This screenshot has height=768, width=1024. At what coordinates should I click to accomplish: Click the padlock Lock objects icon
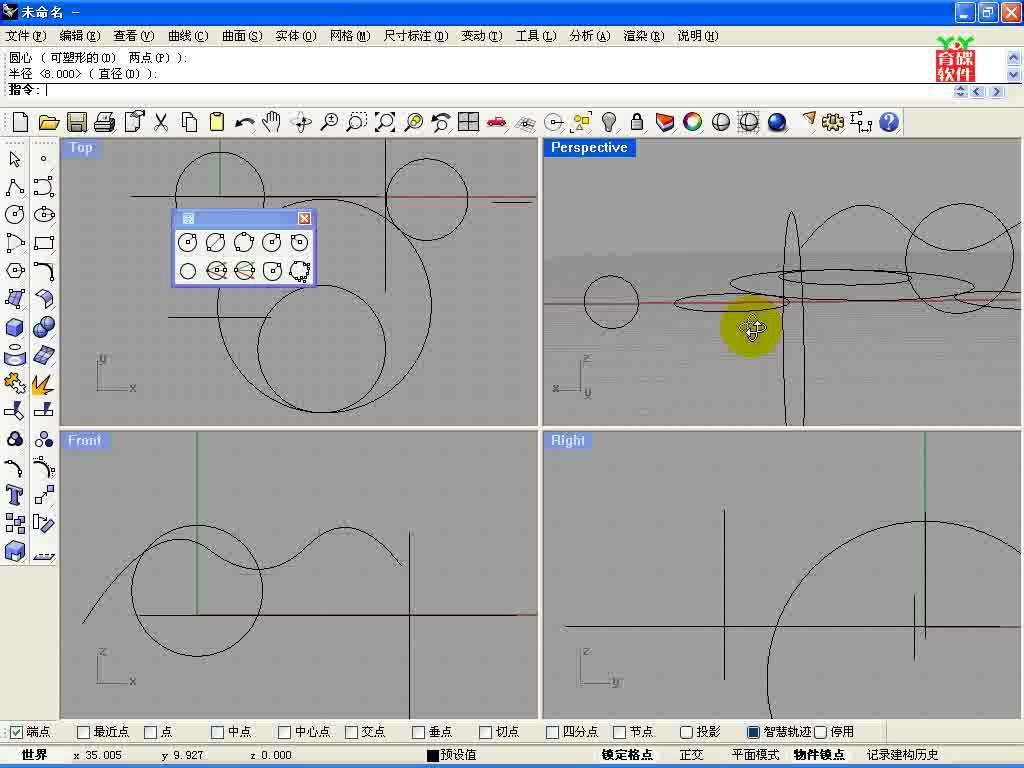tap(637, 122)
